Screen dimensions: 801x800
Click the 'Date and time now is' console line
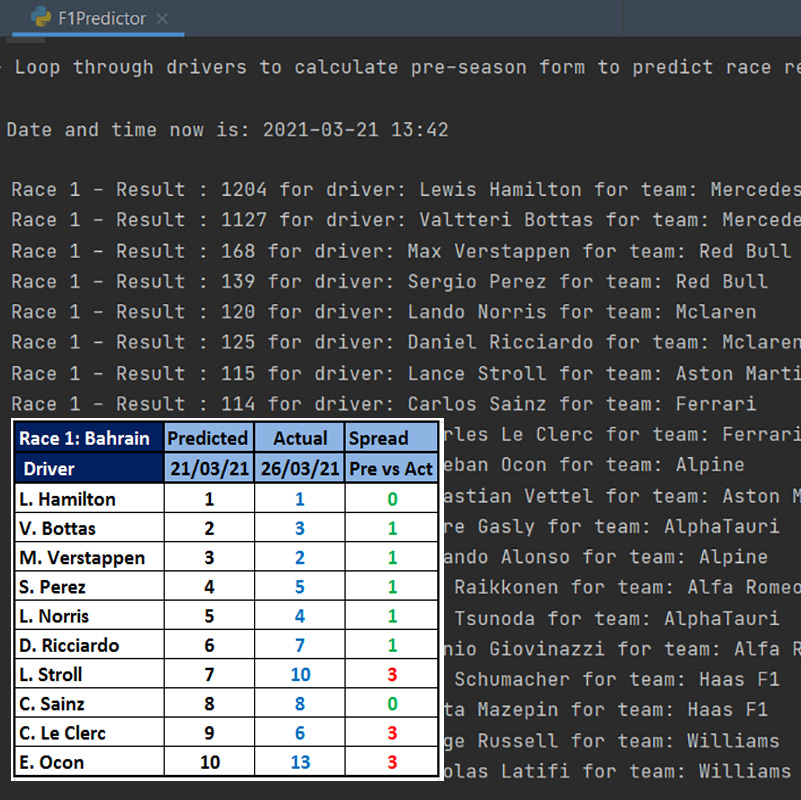[x=227, y=130]
